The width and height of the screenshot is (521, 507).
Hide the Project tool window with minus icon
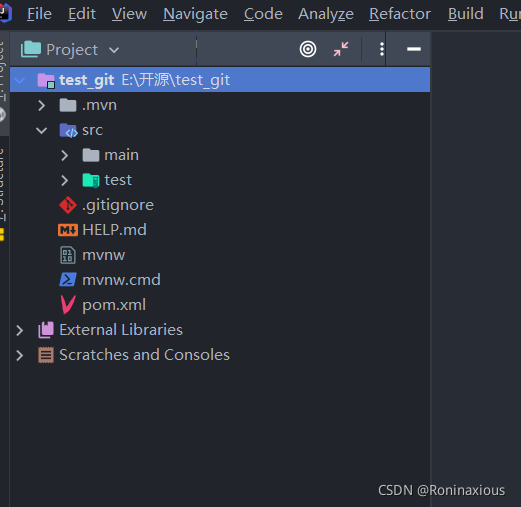pyautogui.click(x=414, y=49)
